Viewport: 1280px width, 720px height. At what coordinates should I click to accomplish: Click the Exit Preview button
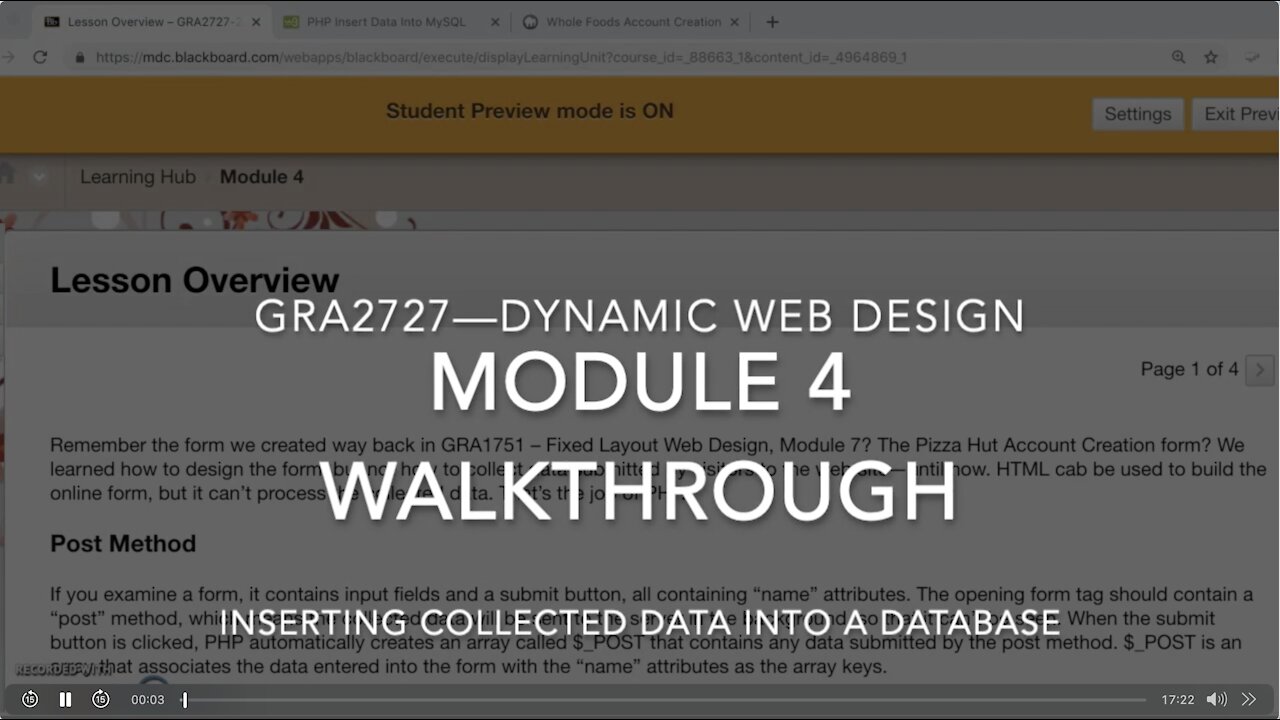coord(1238,114)
